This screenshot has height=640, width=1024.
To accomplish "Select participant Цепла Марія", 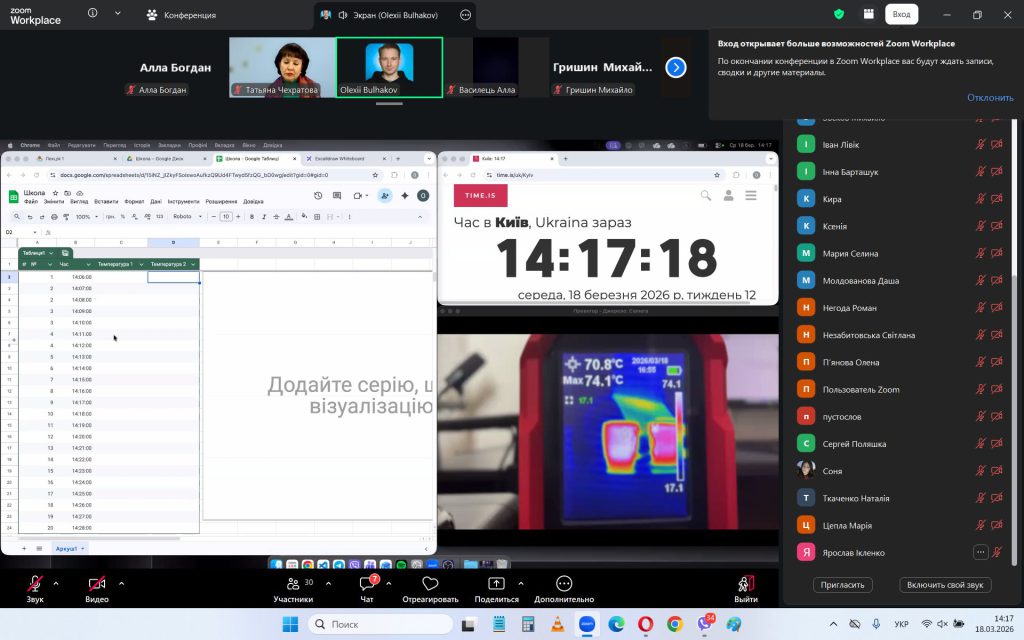I will coord(900,525).
